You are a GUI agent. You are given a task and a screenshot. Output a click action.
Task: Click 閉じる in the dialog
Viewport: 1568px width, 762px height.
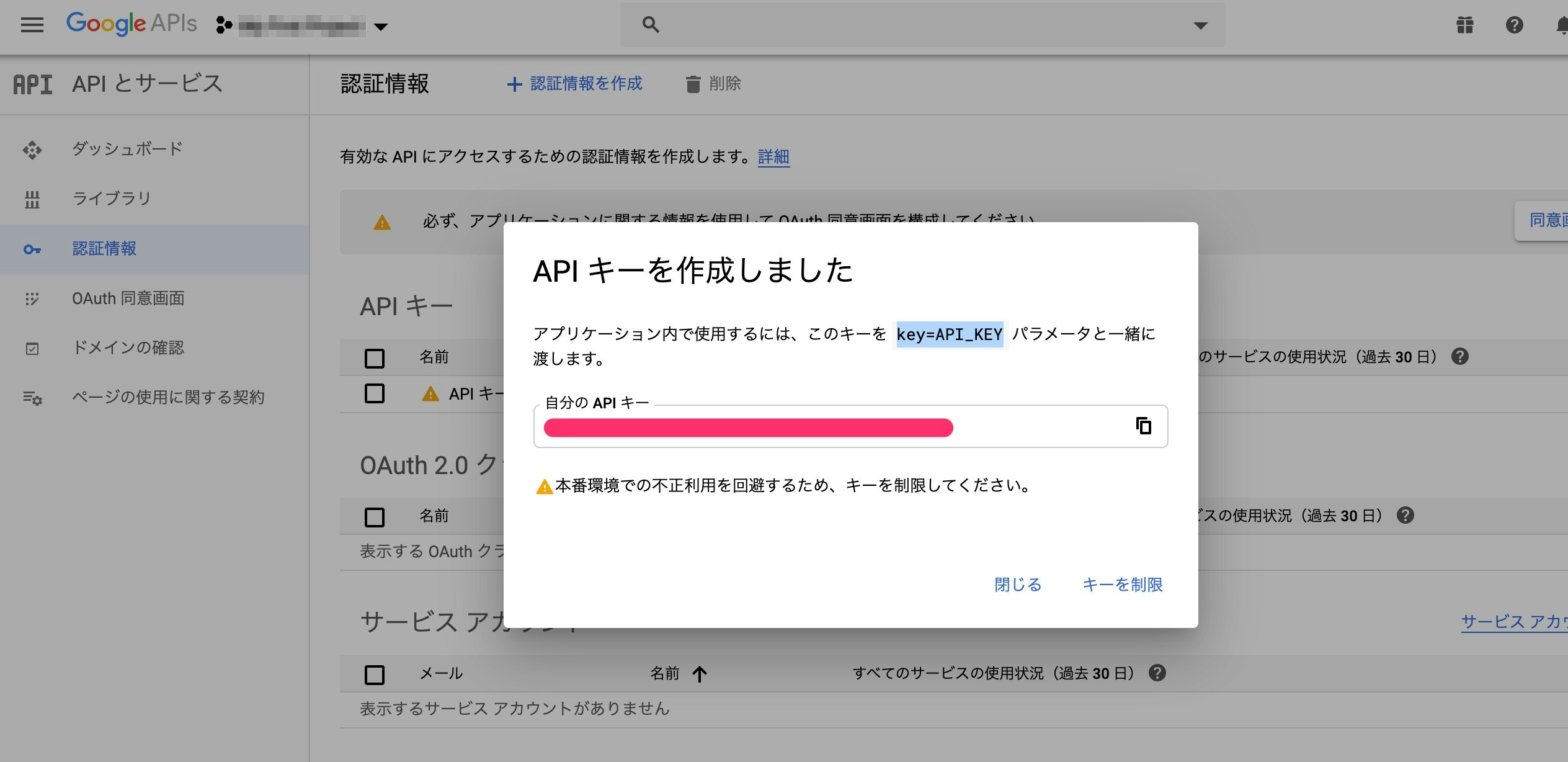[x=1018, y=585]
